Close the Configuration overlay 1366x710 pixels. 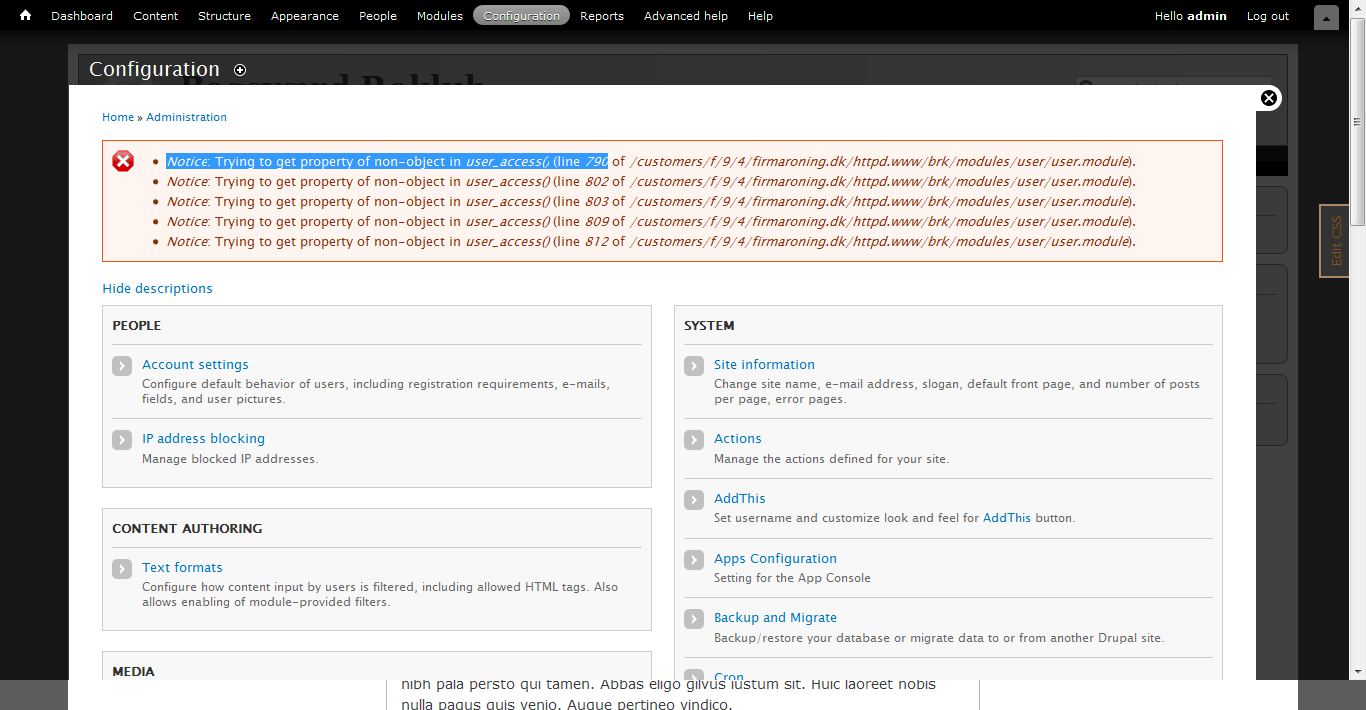1269,98
